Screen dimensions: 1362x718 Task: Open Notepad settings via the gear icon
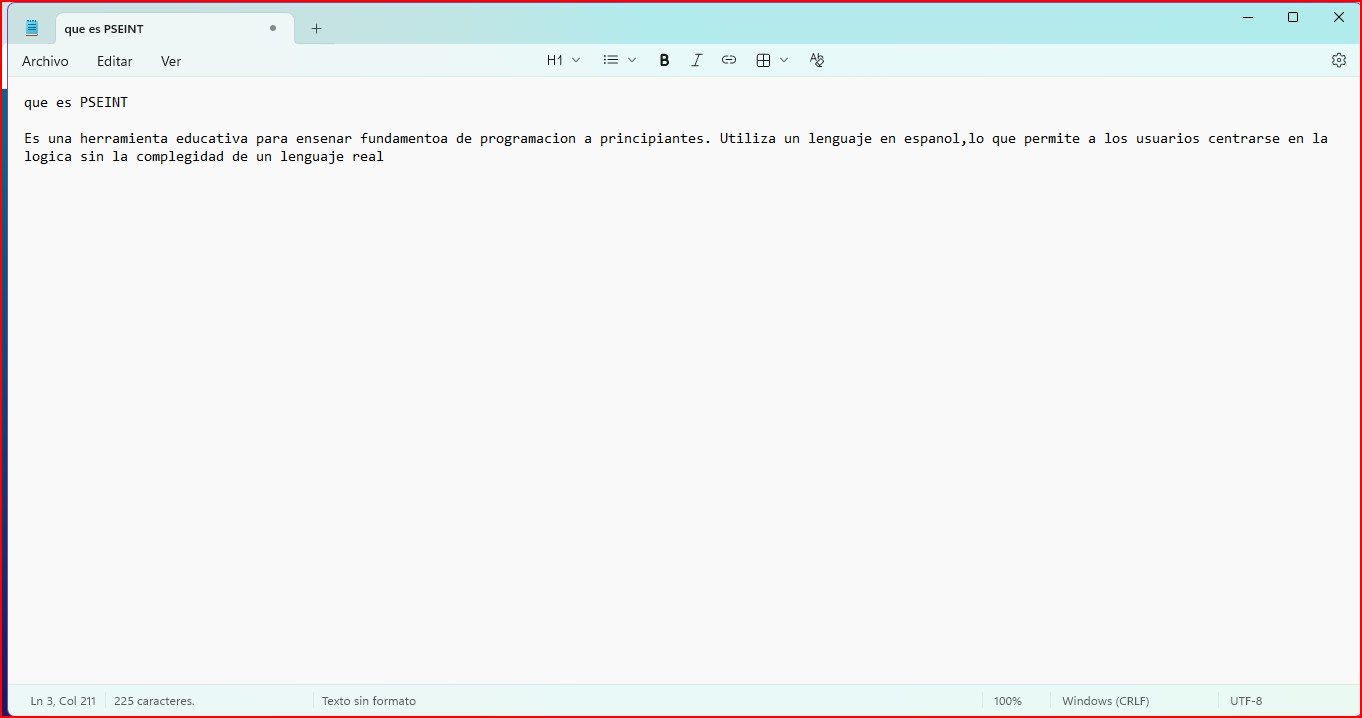point(1339,61)
